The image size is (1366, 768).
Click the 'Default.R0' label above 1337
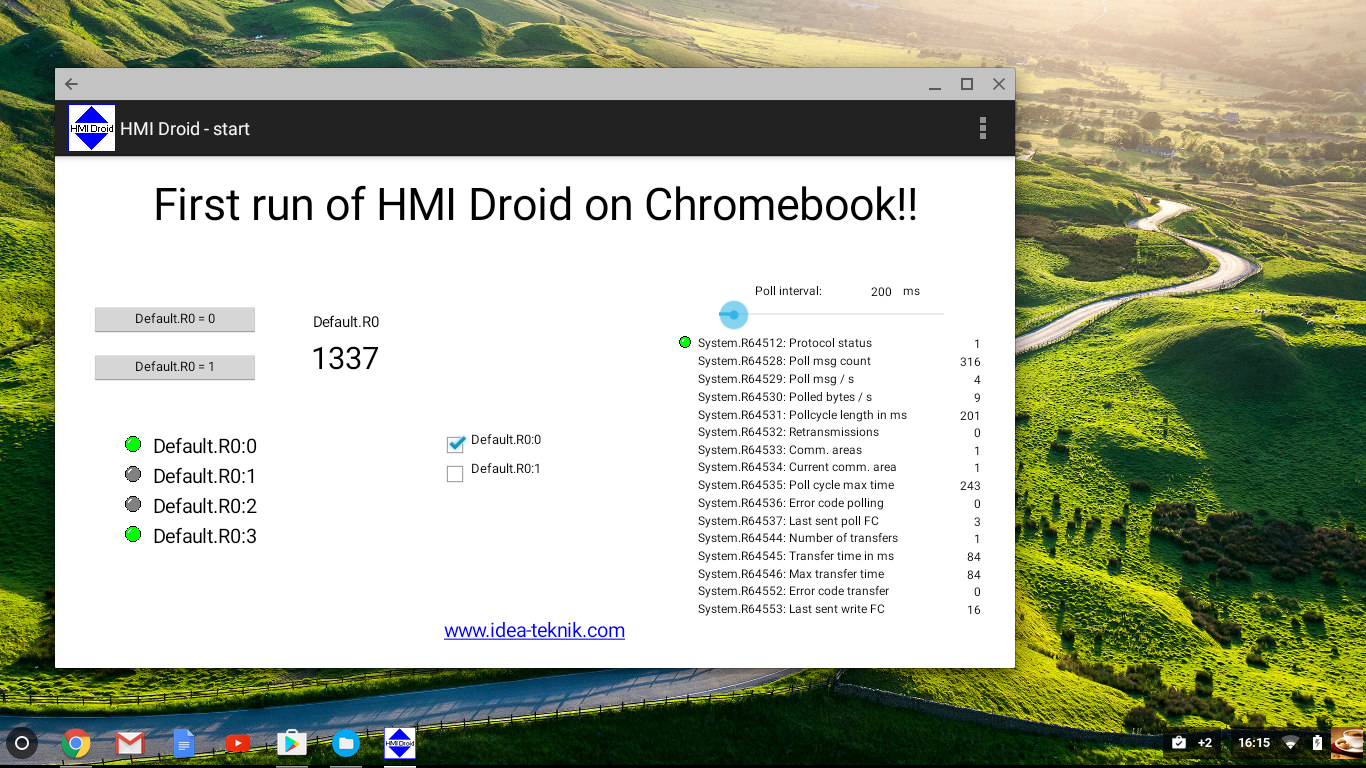tap(346, 322)
